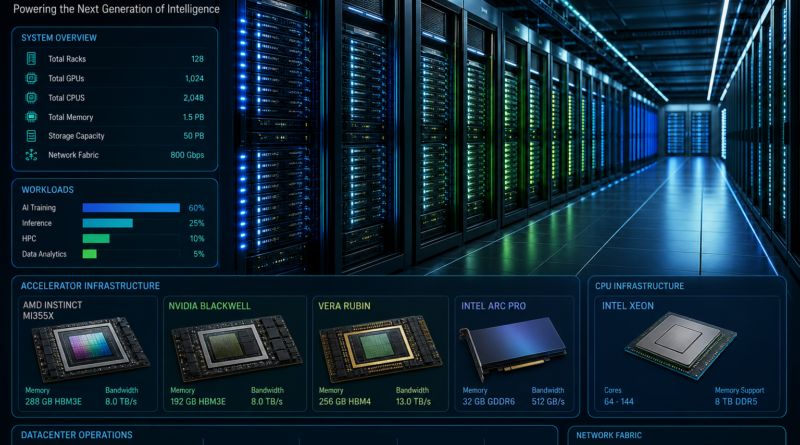Click the 60% AI Training percentage
The height and width of the screenshot is (445, 800).
[x=196, y=208]
